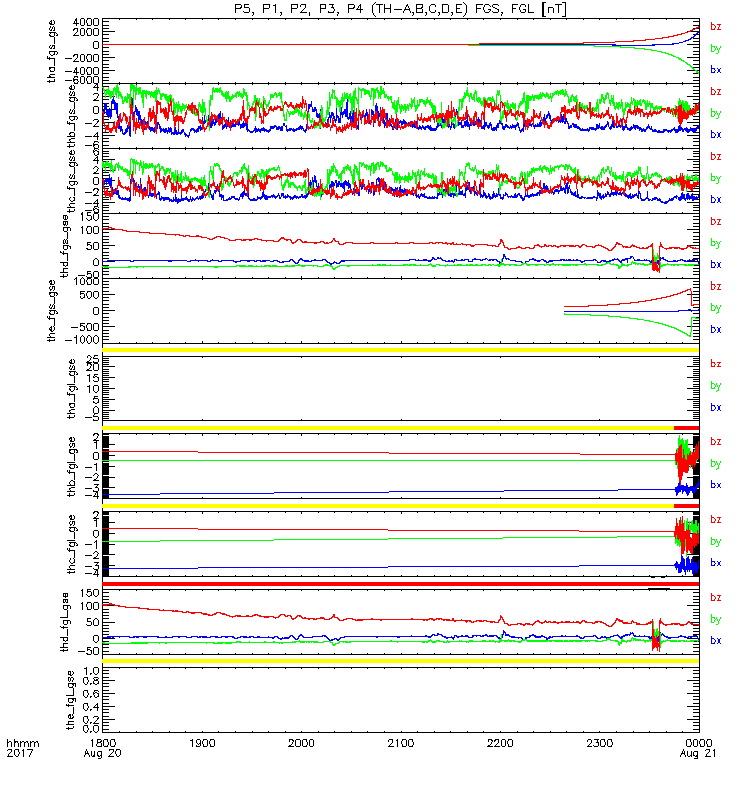Screen dimensions: 750x800
Task: Click the 2100 time axis label
Action: pyautogui.click(x=401, y=743)
